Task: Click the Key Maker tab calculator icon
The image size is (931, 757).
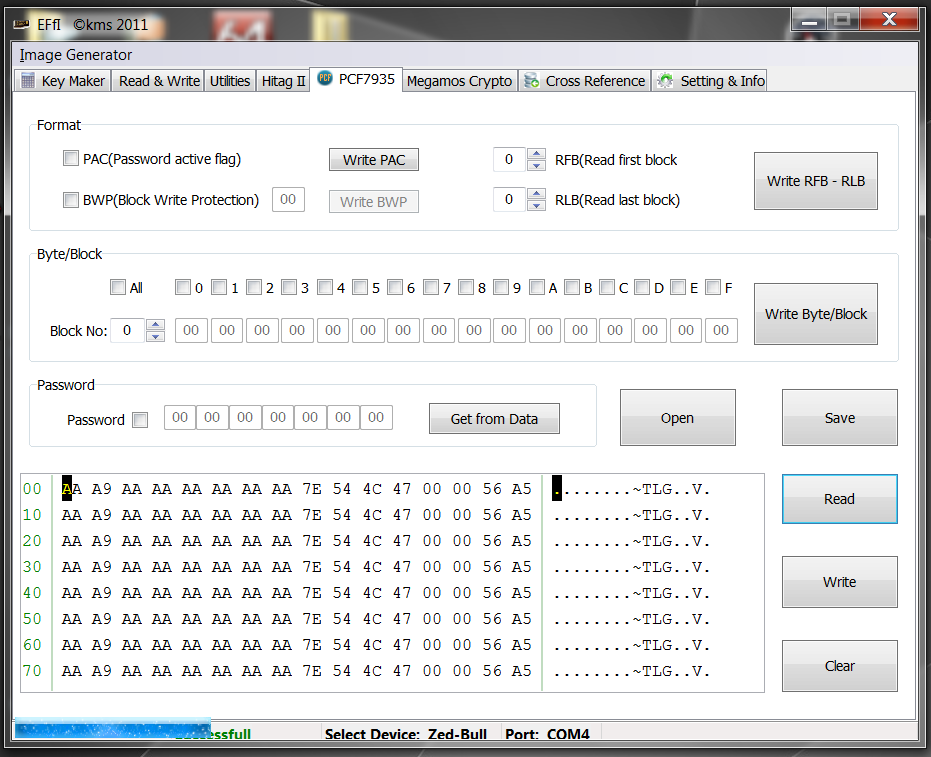Action: click(x=28, y=80)
